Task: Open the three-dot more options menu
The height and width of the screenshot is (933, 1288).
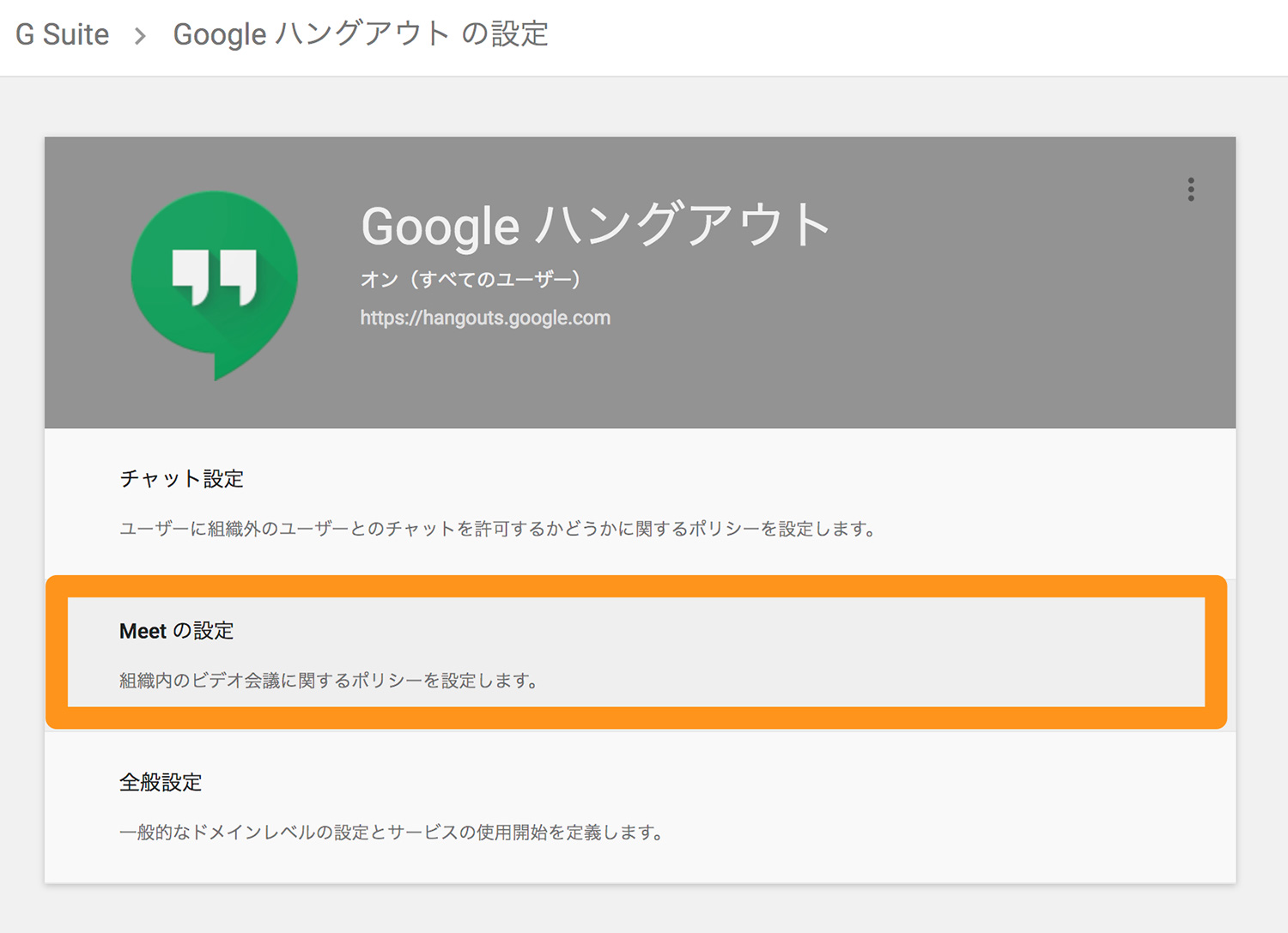Action: (x=1190, y=190)
